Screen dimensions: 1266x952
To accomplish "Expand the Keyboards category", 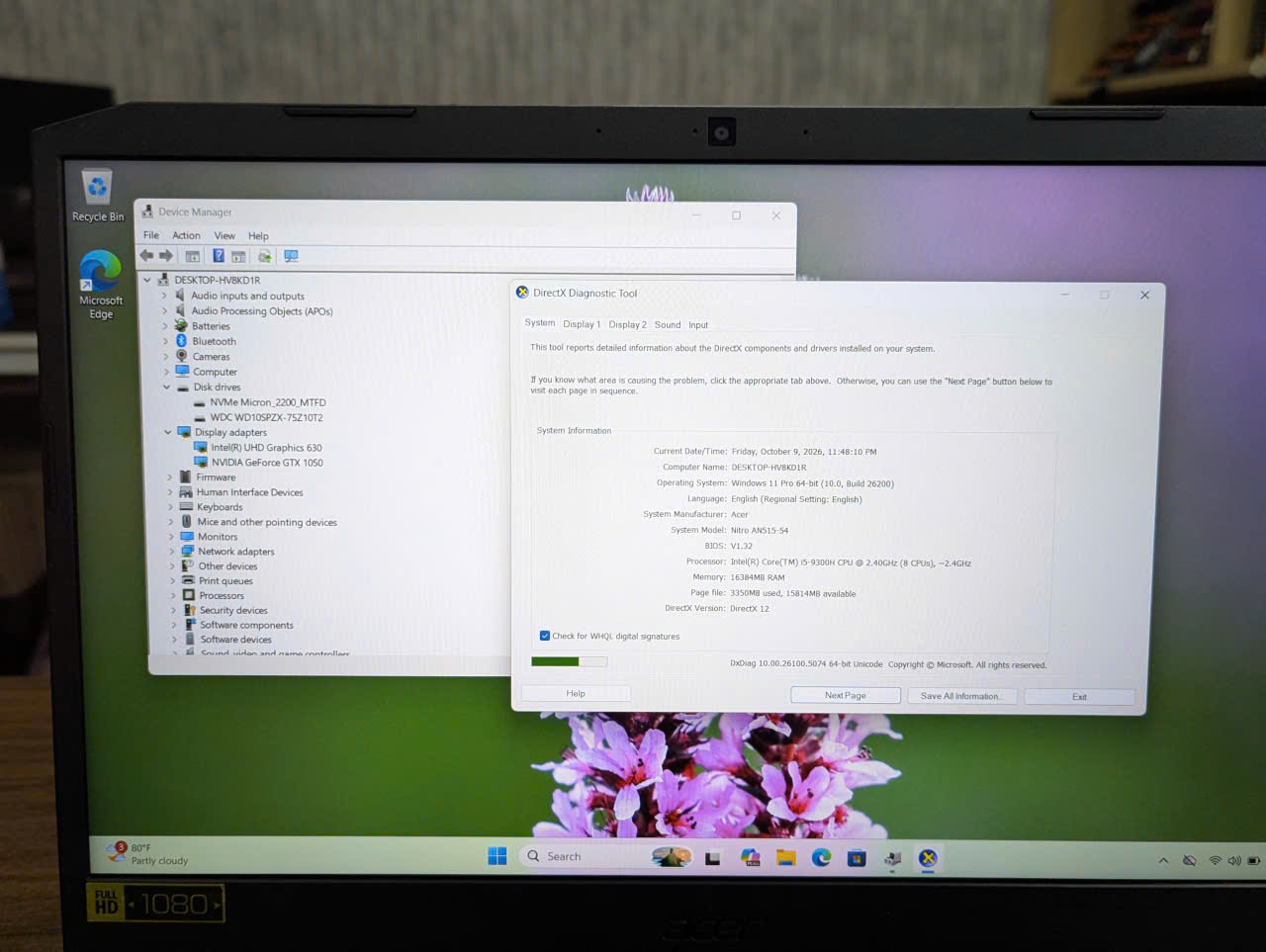I will pyautogui.click(x=170, y=507).
